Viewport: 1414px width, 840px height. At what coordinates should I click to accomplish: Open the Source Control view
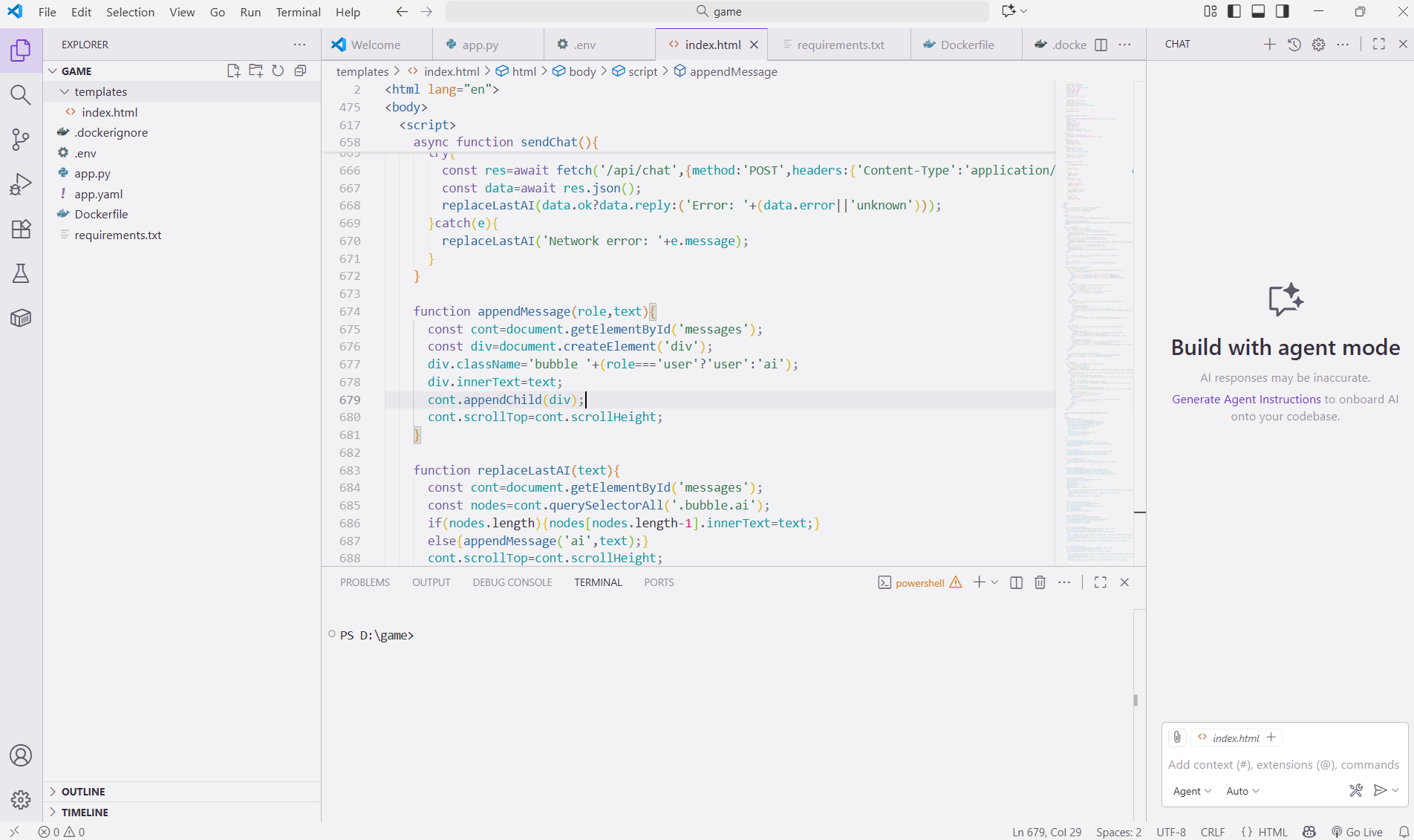click(21, 140)
